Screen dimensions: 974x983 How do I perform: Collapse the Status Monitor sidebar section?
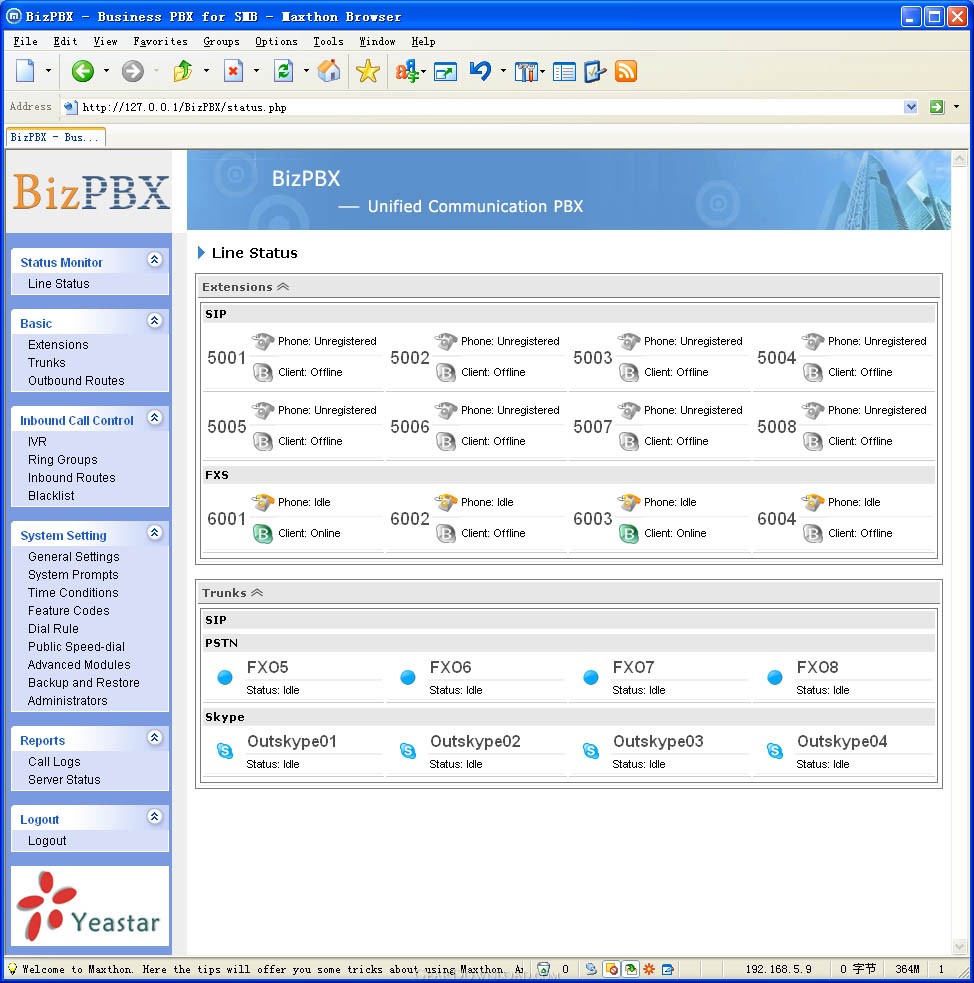click(154, 260)
